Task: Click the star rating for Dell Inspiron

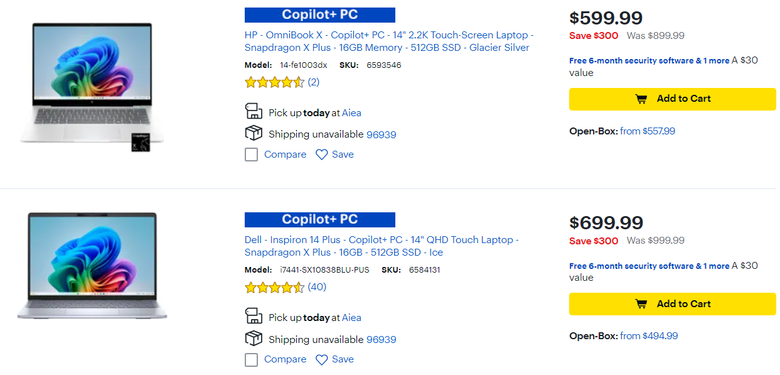Action: tap(274, 287)
